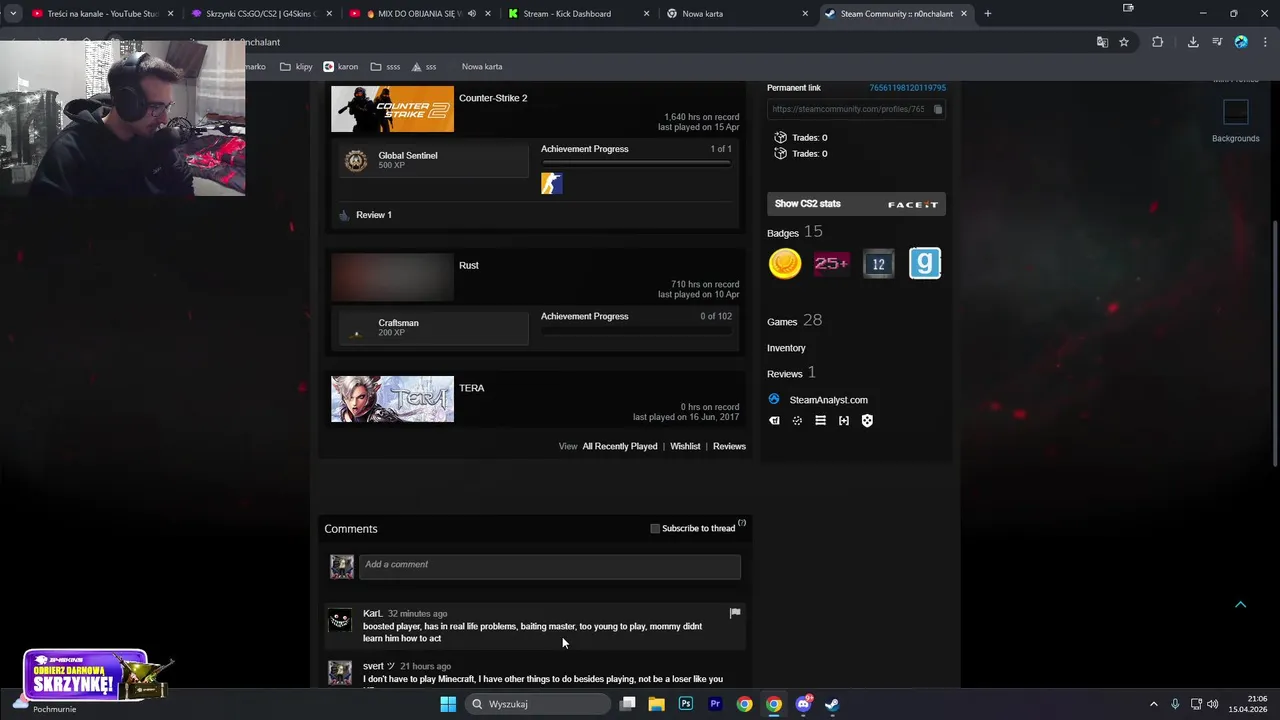The height and width of the screenshot is (720, 1280).
Task: Switch to the Nowa karta browser tab
Action: [x=737, y=14]
